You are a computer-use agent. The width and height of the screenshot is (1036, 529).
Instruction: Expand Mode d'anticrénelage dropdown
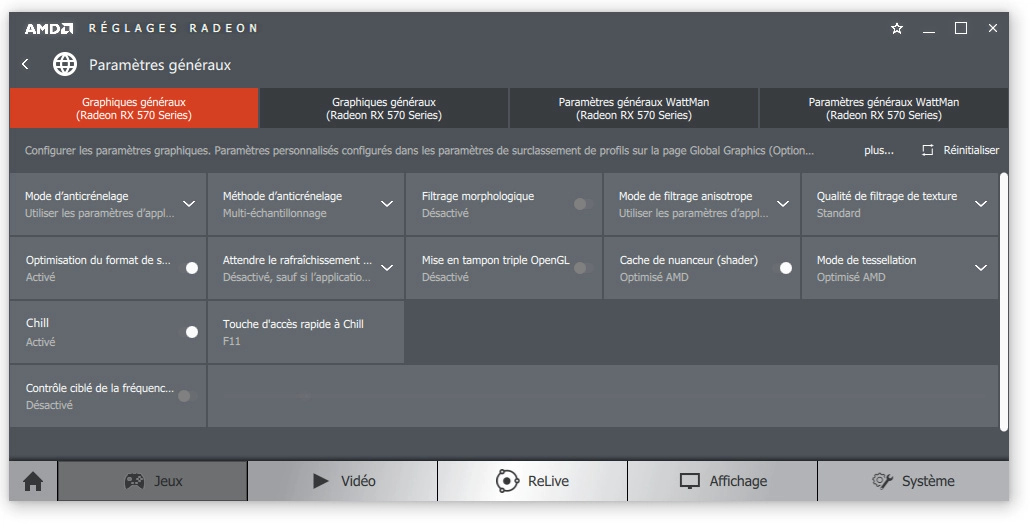click(x=189, y=204)
